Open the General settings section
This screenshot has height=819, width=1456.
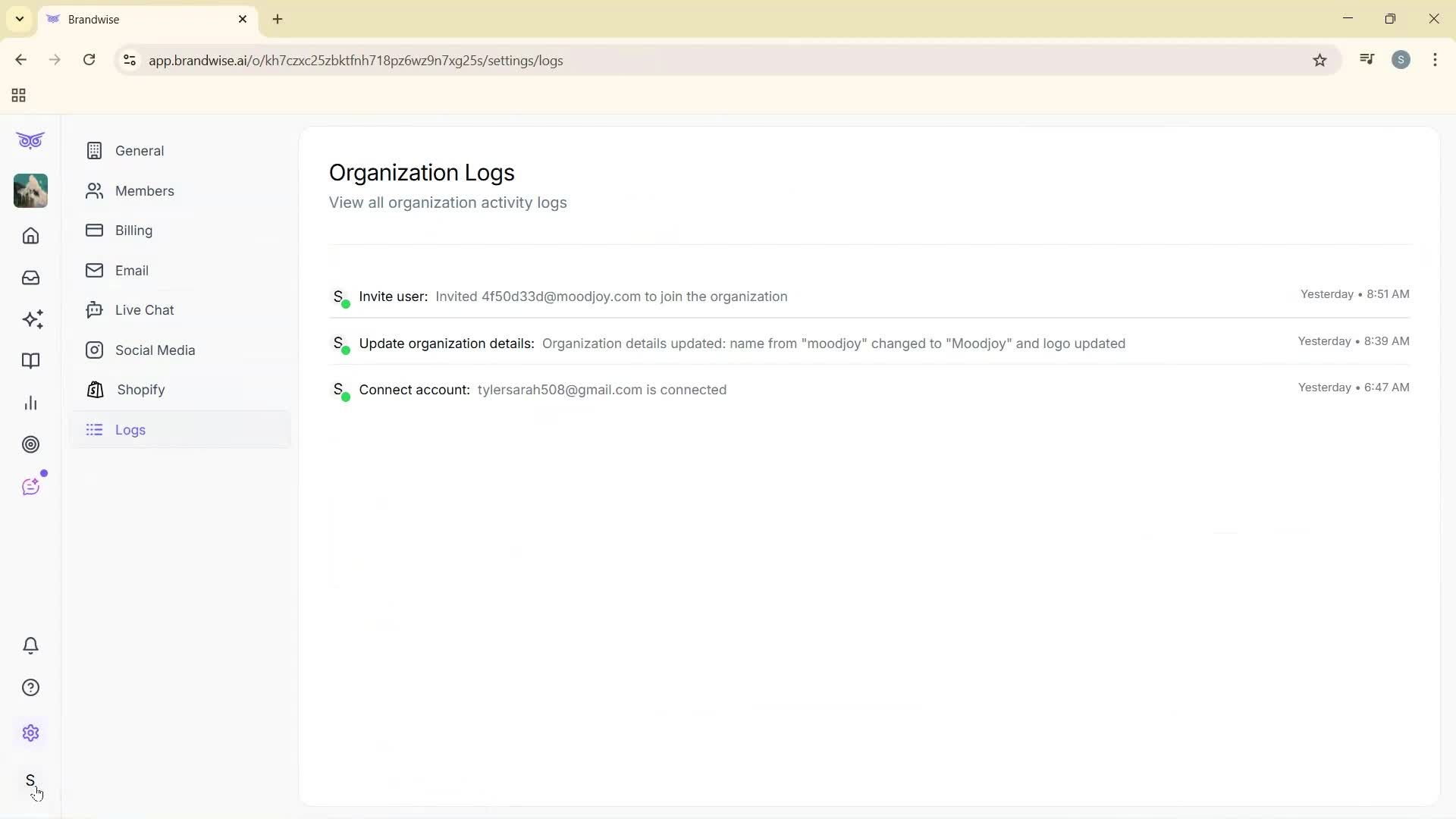pos(140,150)
